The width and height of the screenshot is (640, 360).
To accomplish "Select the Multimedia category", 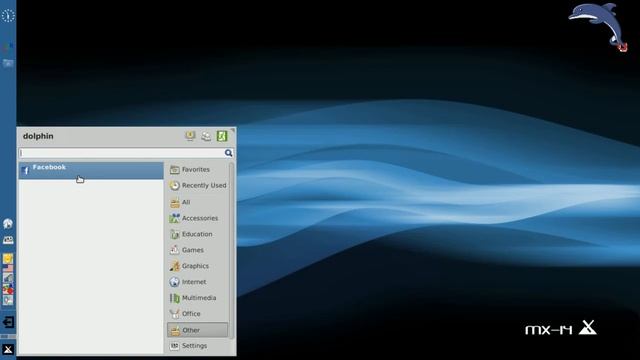I will coord(198,298).
